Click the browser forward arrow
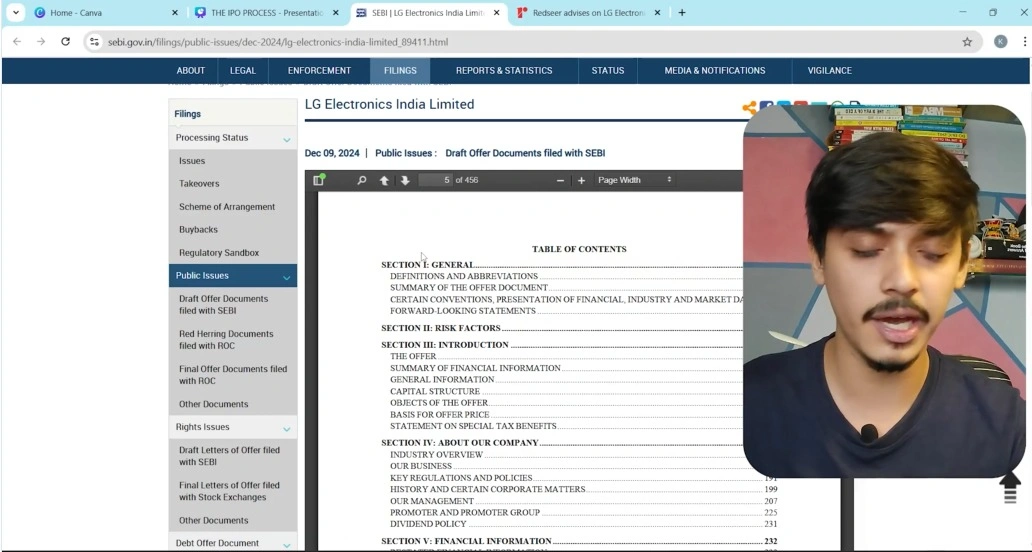Image resolution: width=1032 pixels, height=552 pixels. click(x=41, y=41)
